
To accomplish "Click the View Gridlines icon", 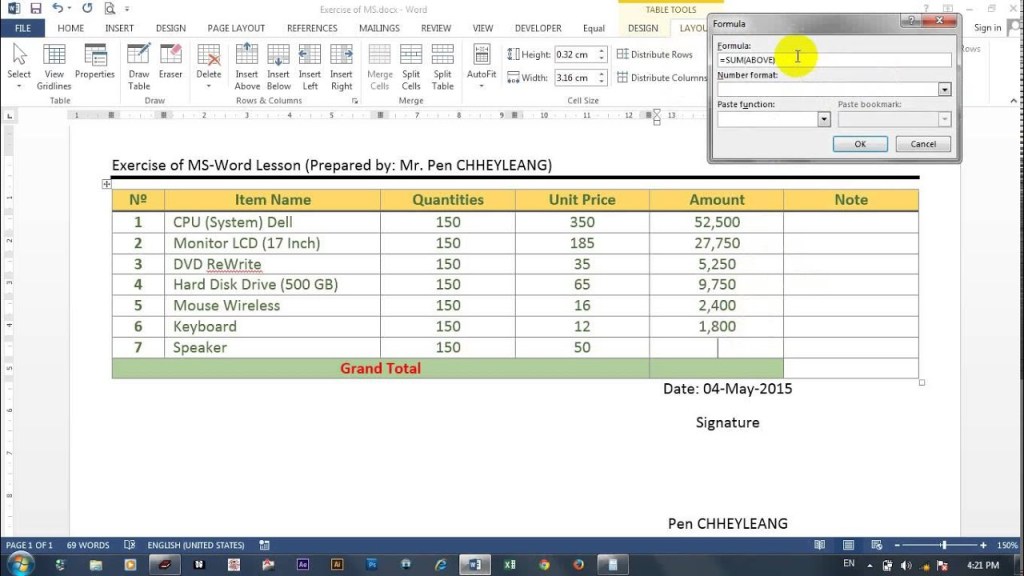I will tap(54, 66).
